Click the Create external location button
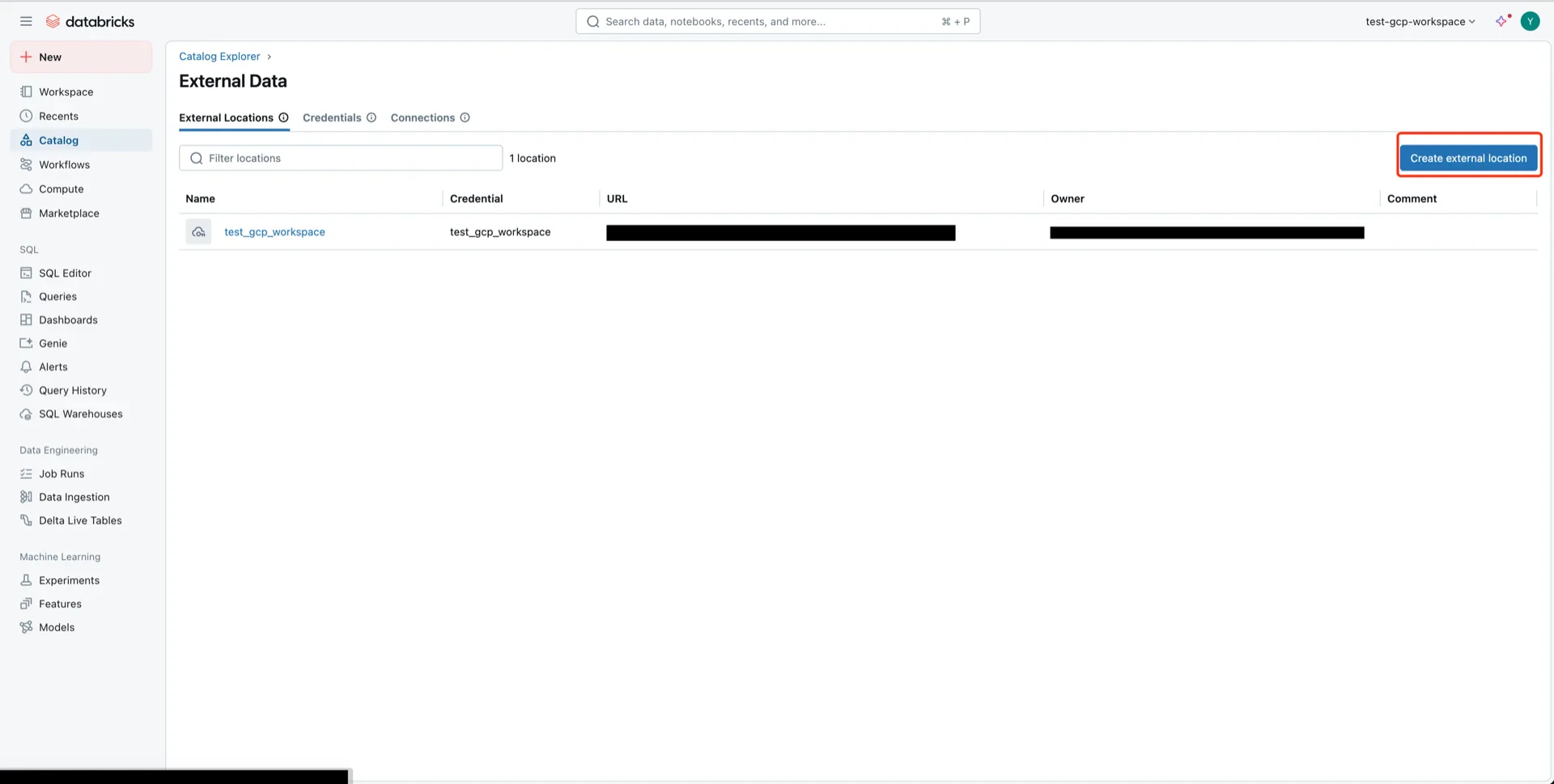 coord(1468,159)
